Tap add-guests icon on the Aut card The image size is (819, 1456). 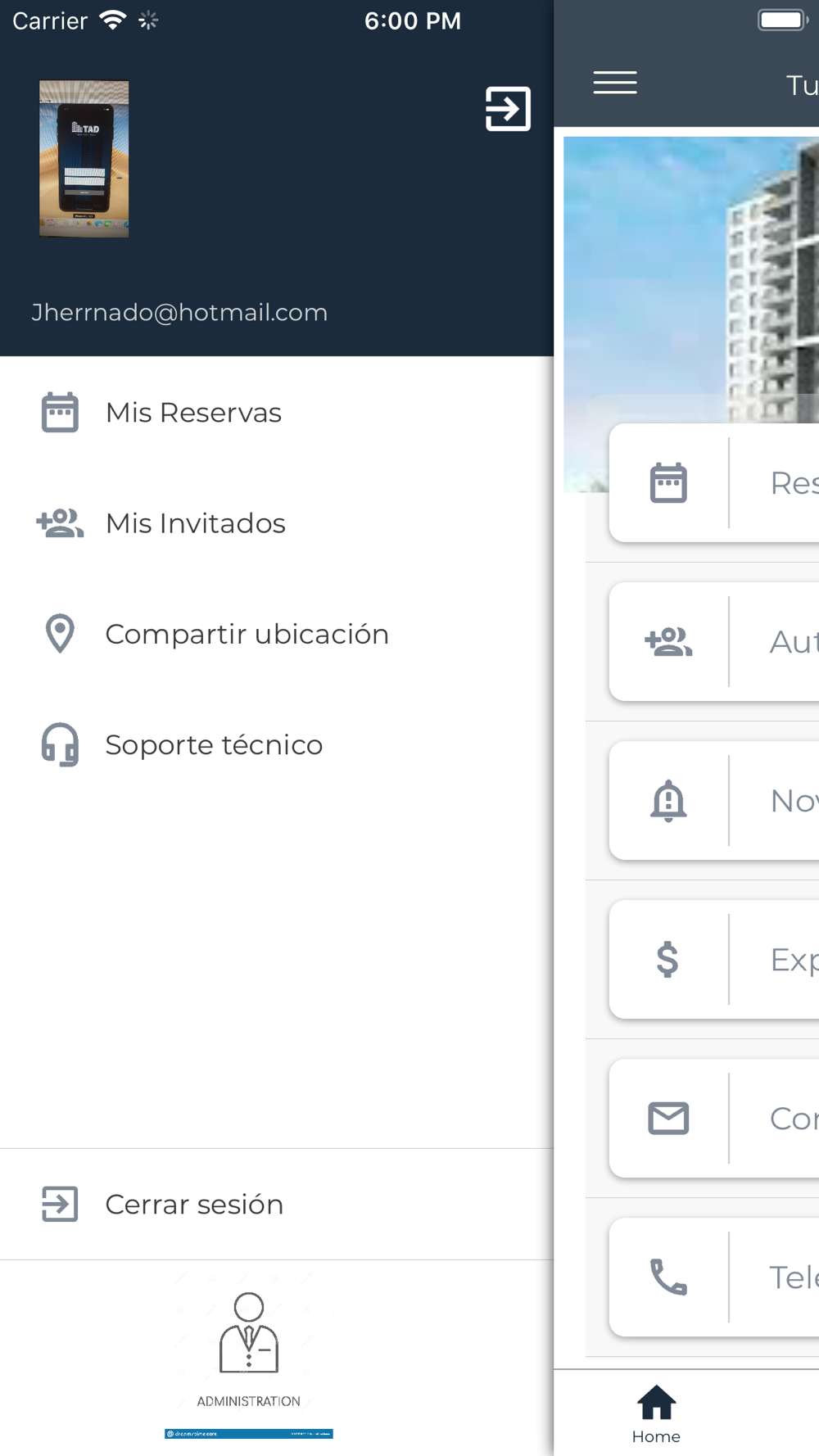point(668,641)
